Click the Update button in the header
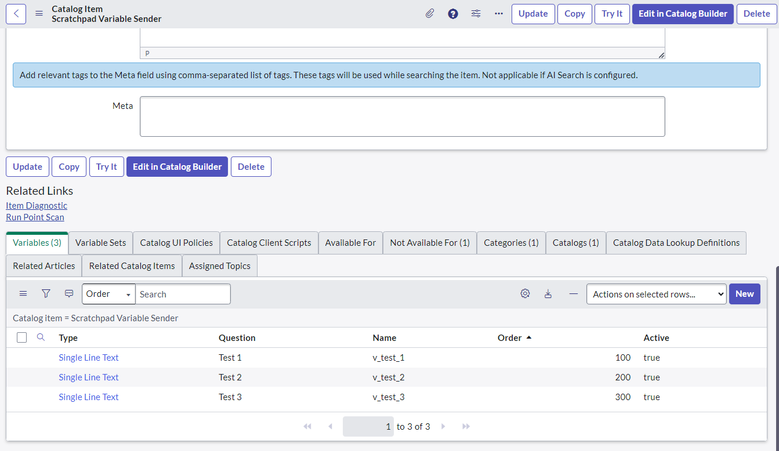The image size is (779, 451). (533, 13)
